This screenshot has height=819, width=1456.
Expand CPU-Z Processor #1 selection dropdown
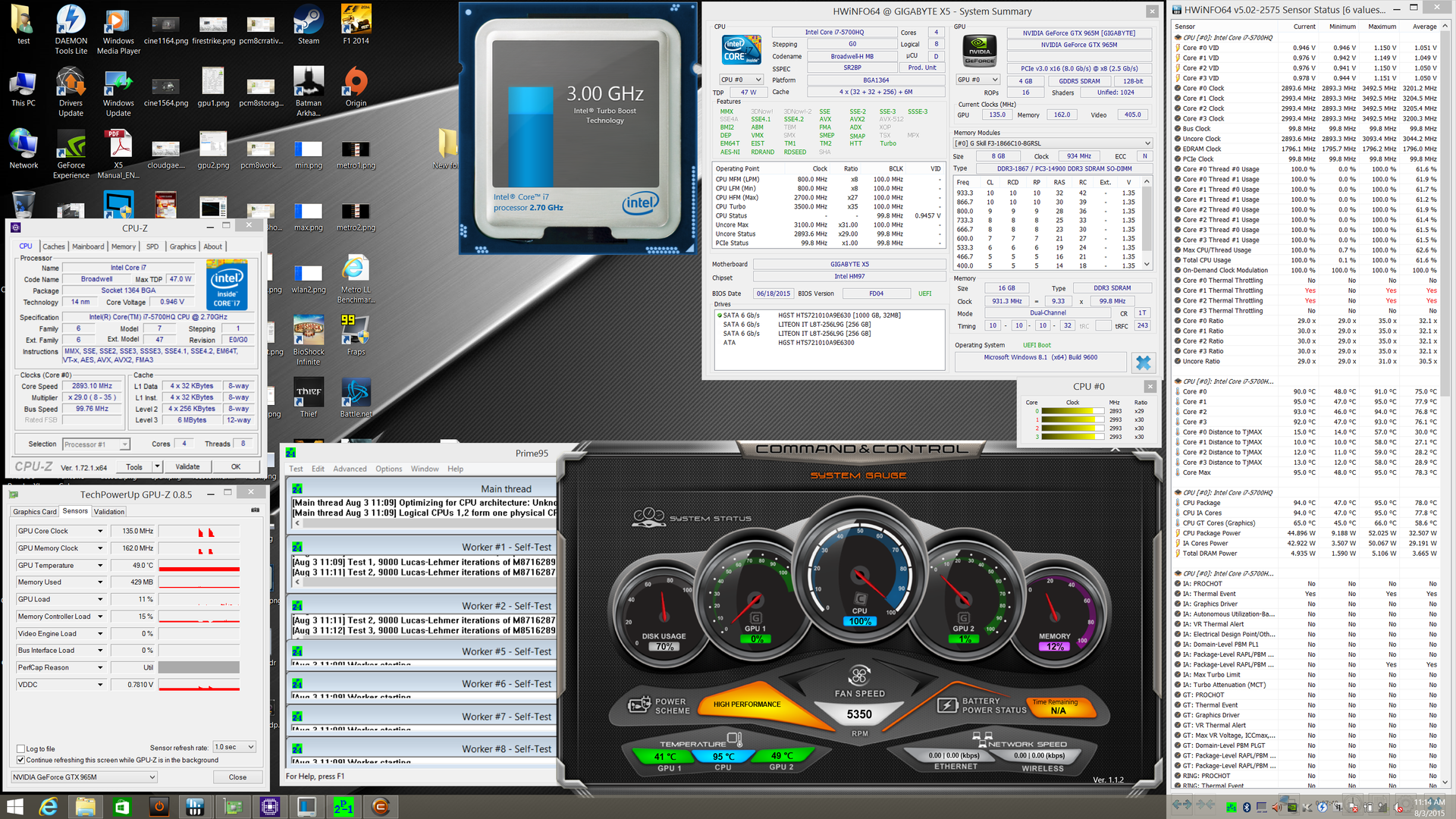tap(124, 444)
